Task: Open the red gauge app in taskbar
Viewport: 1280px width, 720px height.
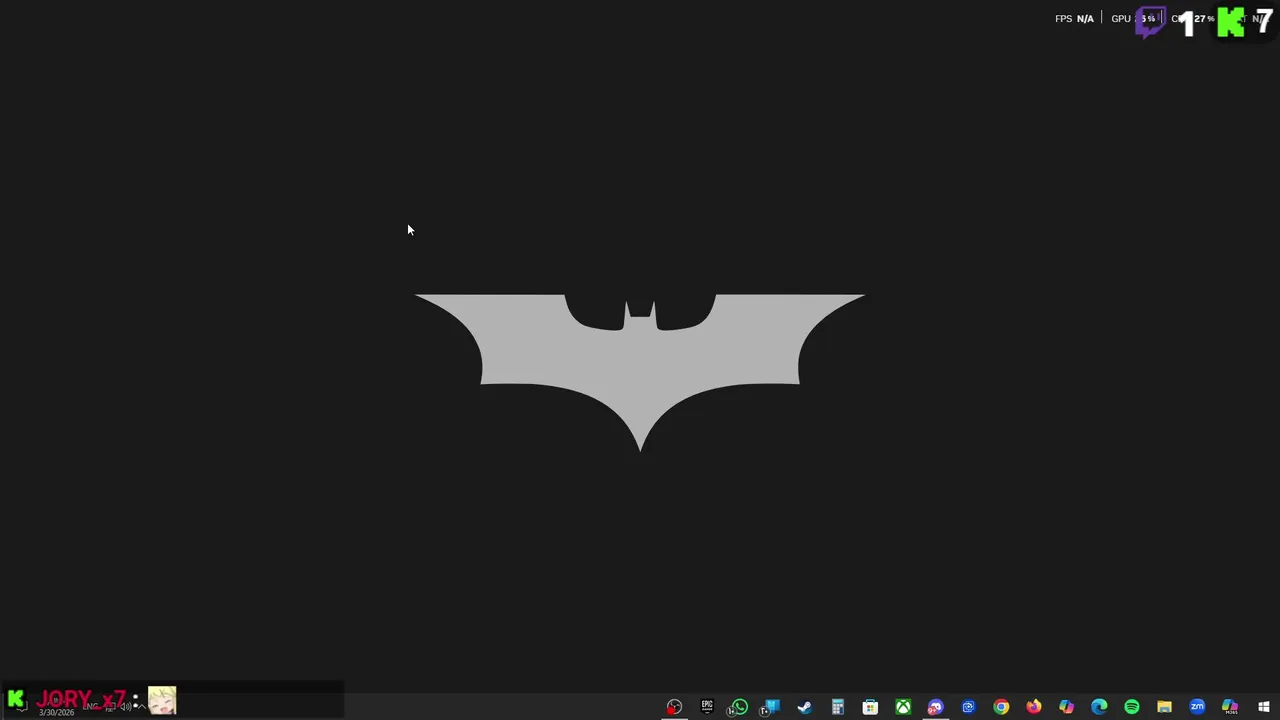Action: (674, 707)
